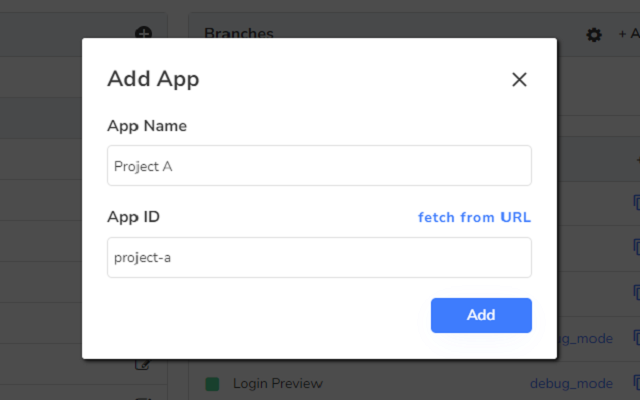Click the blue Add button

pos(481,315)
